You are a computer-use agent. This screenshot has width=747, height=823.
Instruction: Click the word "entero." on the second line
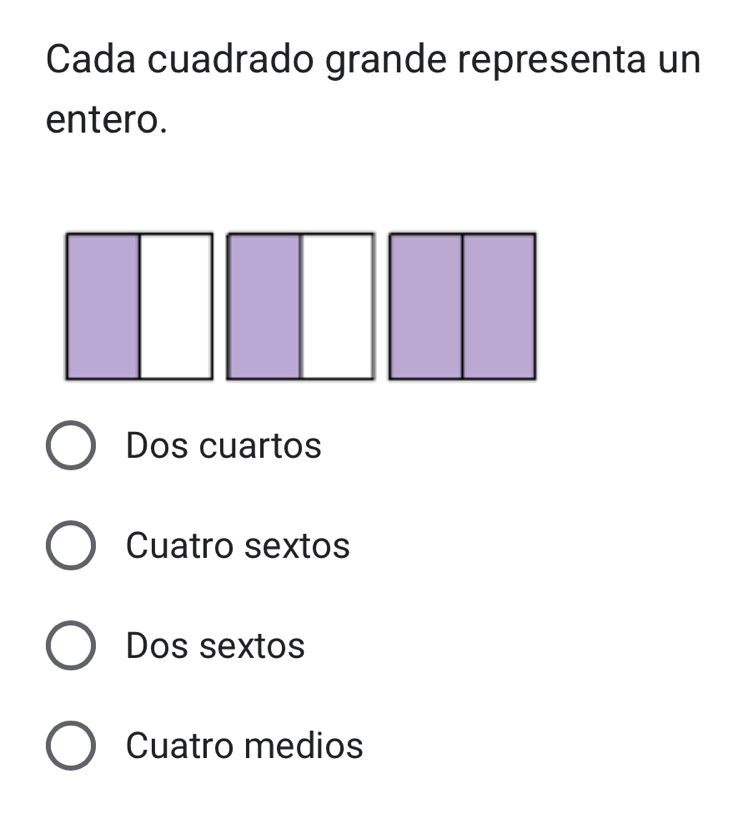[107, 120]
